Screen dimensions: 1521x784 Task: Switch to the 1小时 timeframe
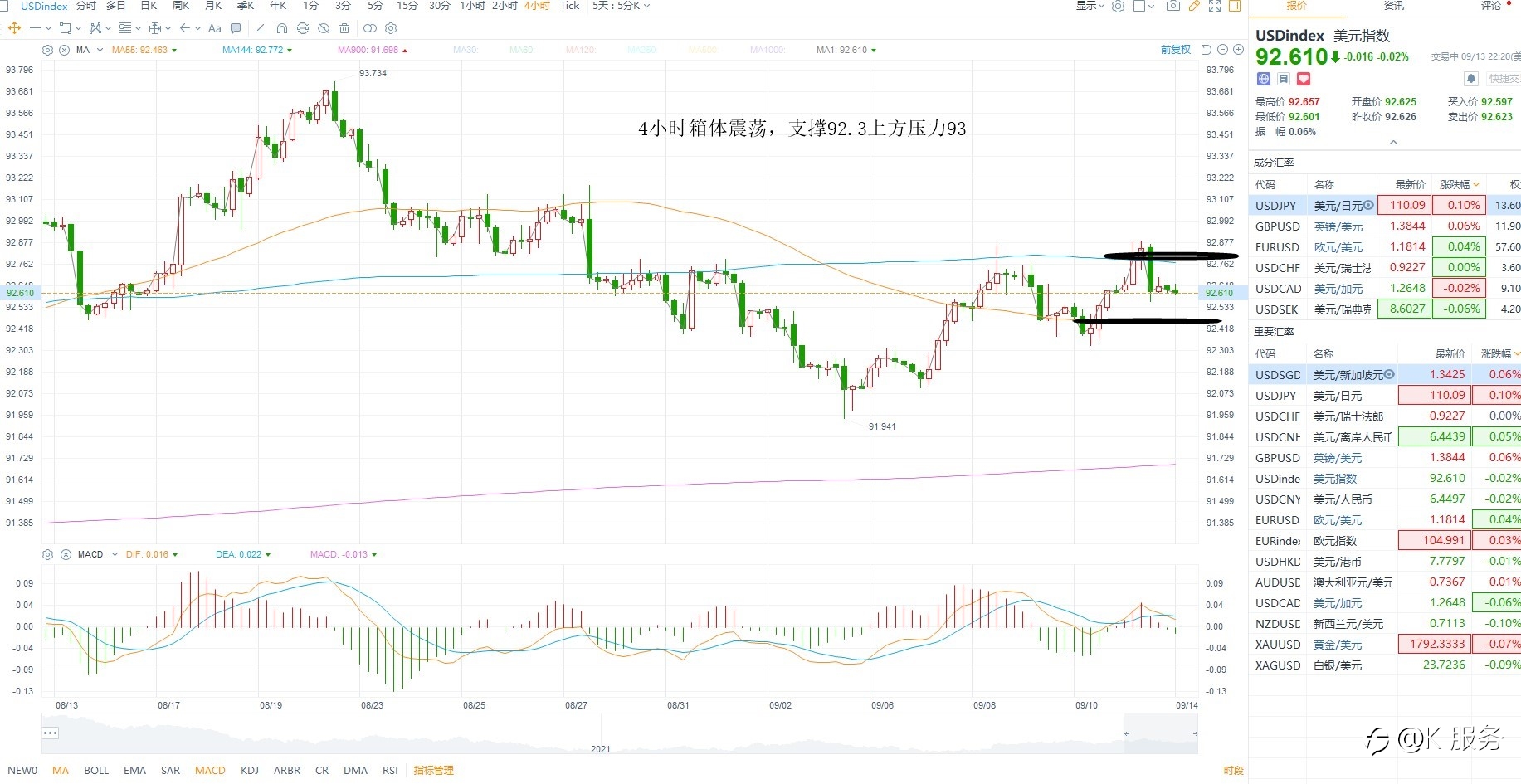coord(472,6)
